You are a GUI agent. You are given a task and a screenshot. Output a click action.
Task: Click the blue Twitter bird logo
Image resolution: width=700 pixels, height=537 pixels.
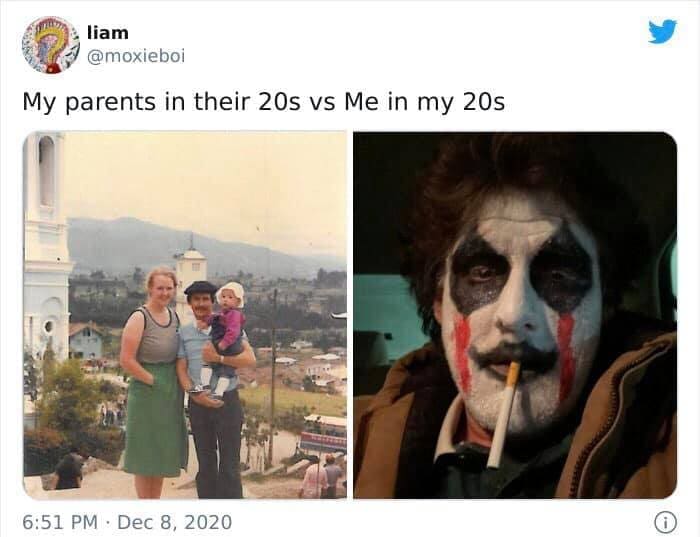(x=662, y=32)
